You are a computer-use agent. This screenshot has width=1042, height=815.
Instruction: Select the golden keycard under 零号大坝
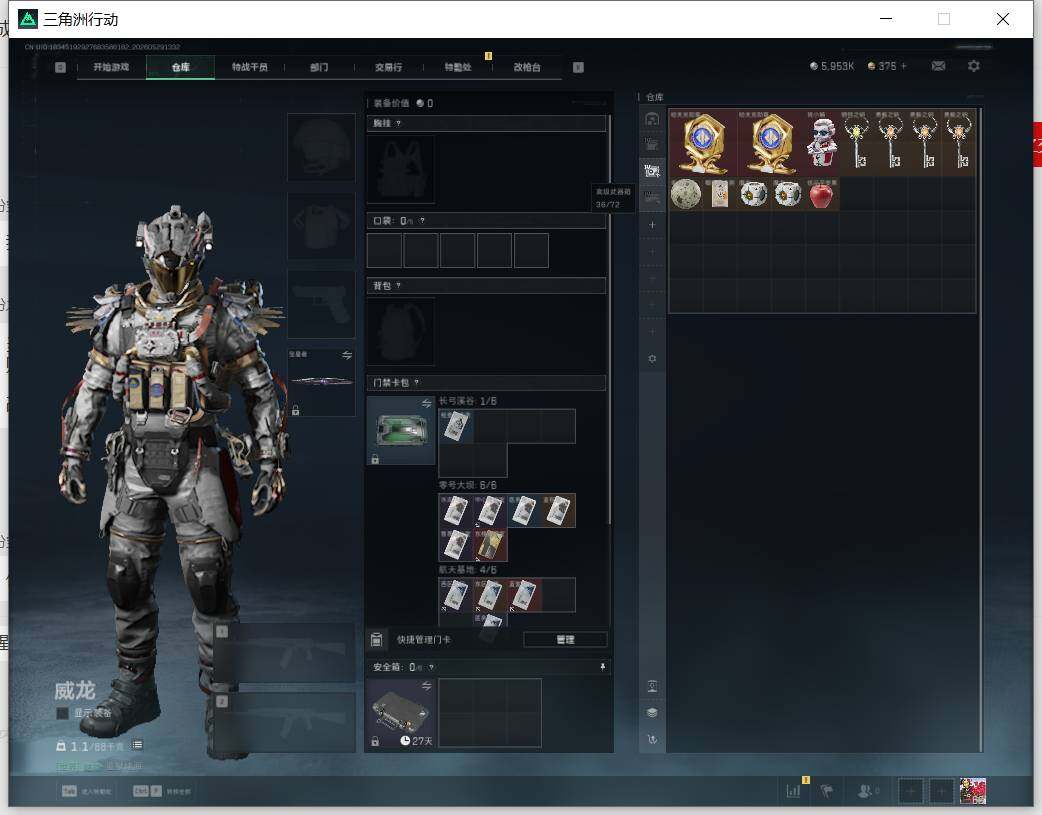click(x=490, y=545)
